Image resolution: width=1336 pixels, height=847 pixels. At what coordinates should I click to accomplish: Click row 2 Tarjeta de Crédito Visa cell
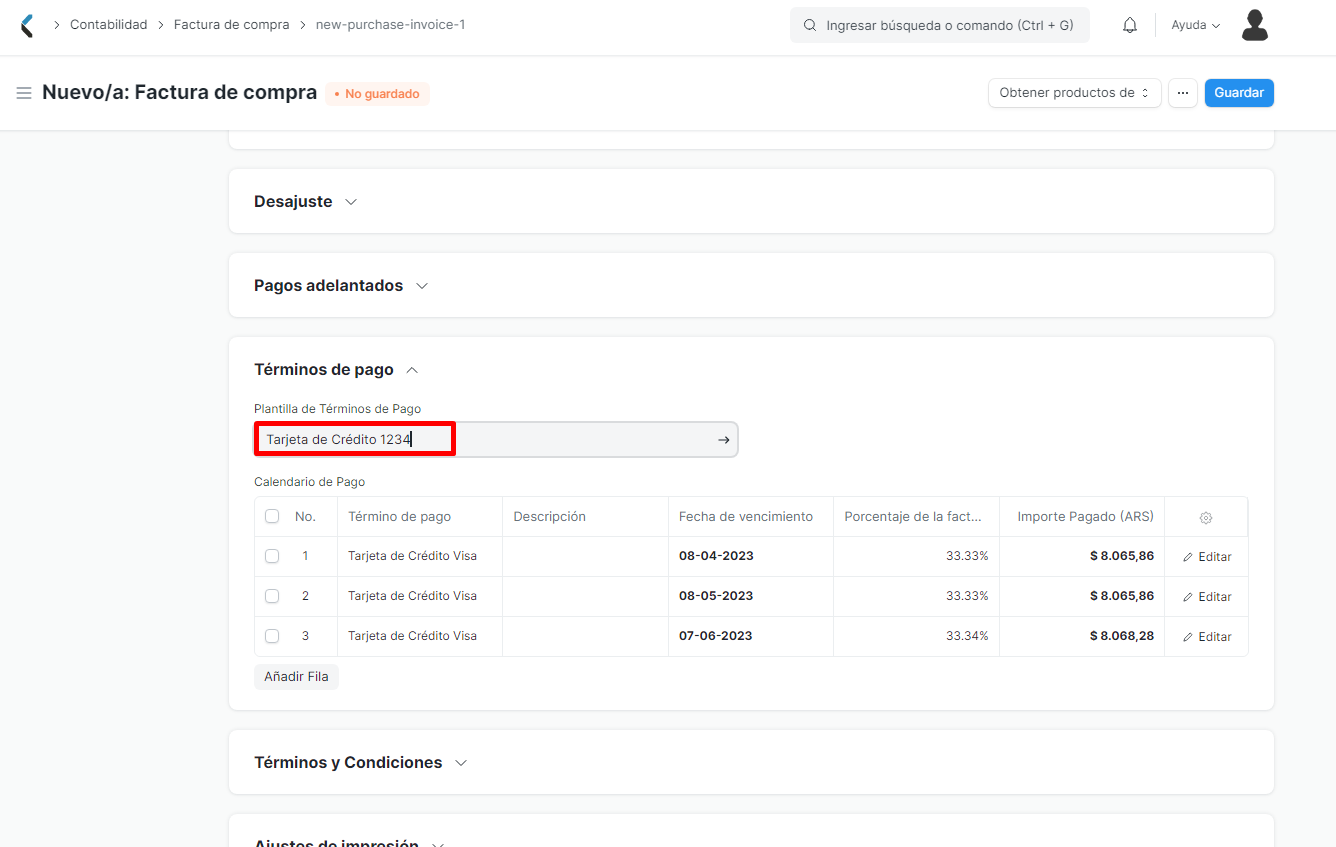pyautogui.click(x=420, y=596)
